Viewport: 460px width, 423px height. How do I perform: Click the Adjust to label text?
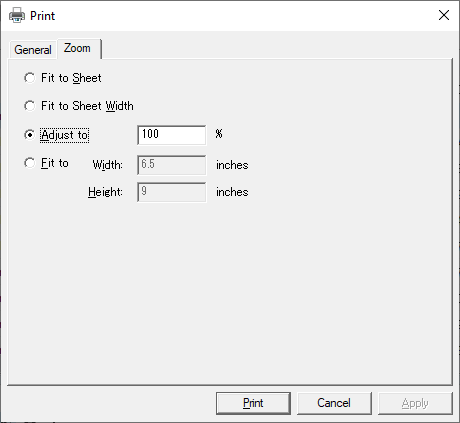(x=65, y=135)
